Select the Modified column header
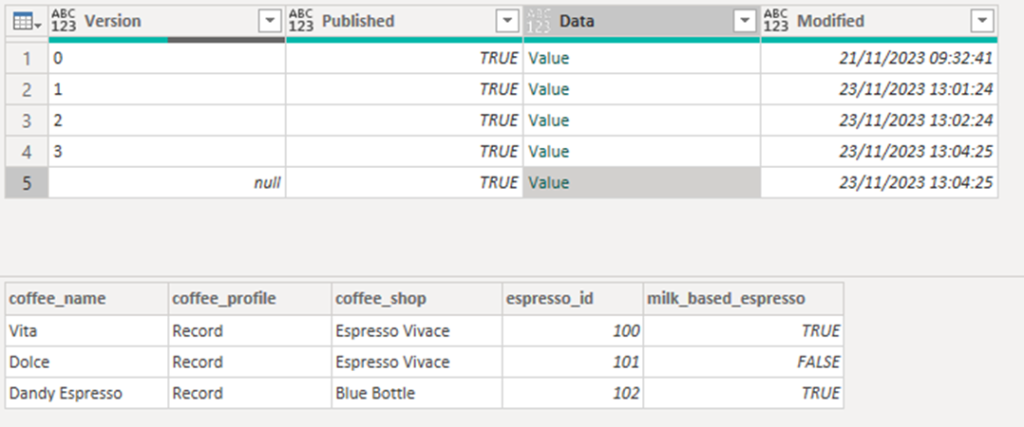 pyautogui.click(x=879, y=22)
